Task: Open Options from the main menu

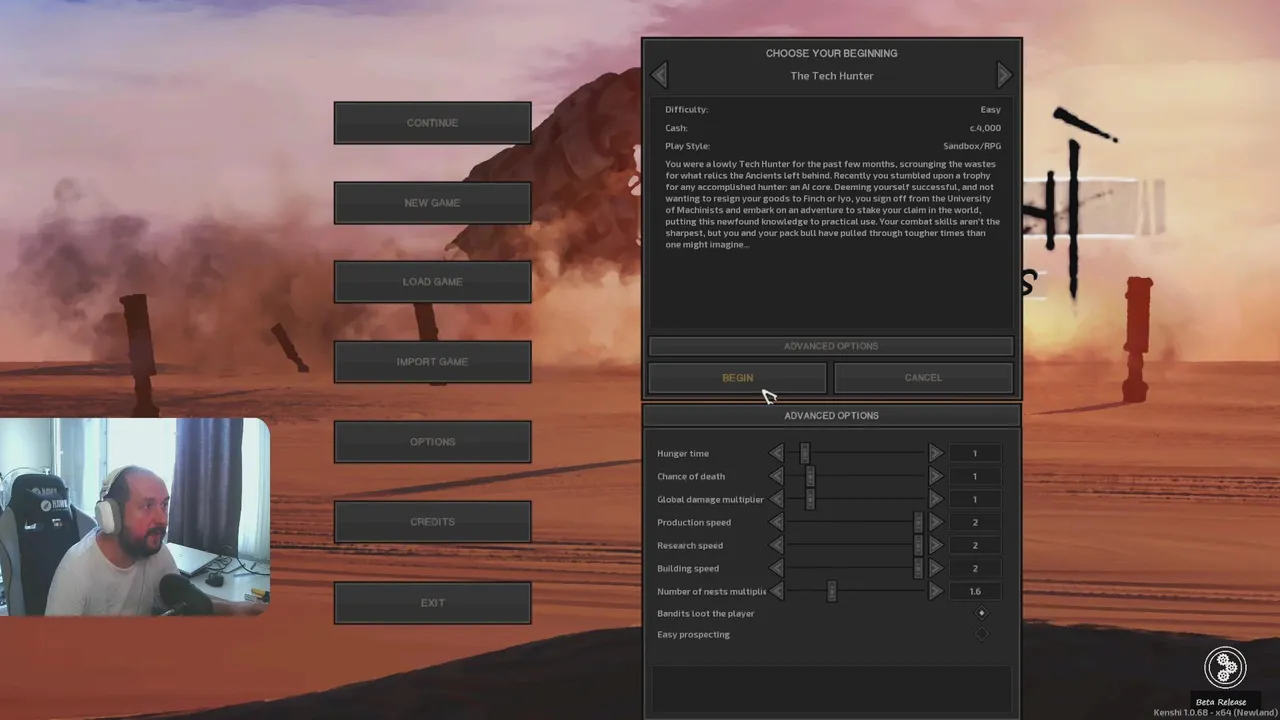Action: 432,442
